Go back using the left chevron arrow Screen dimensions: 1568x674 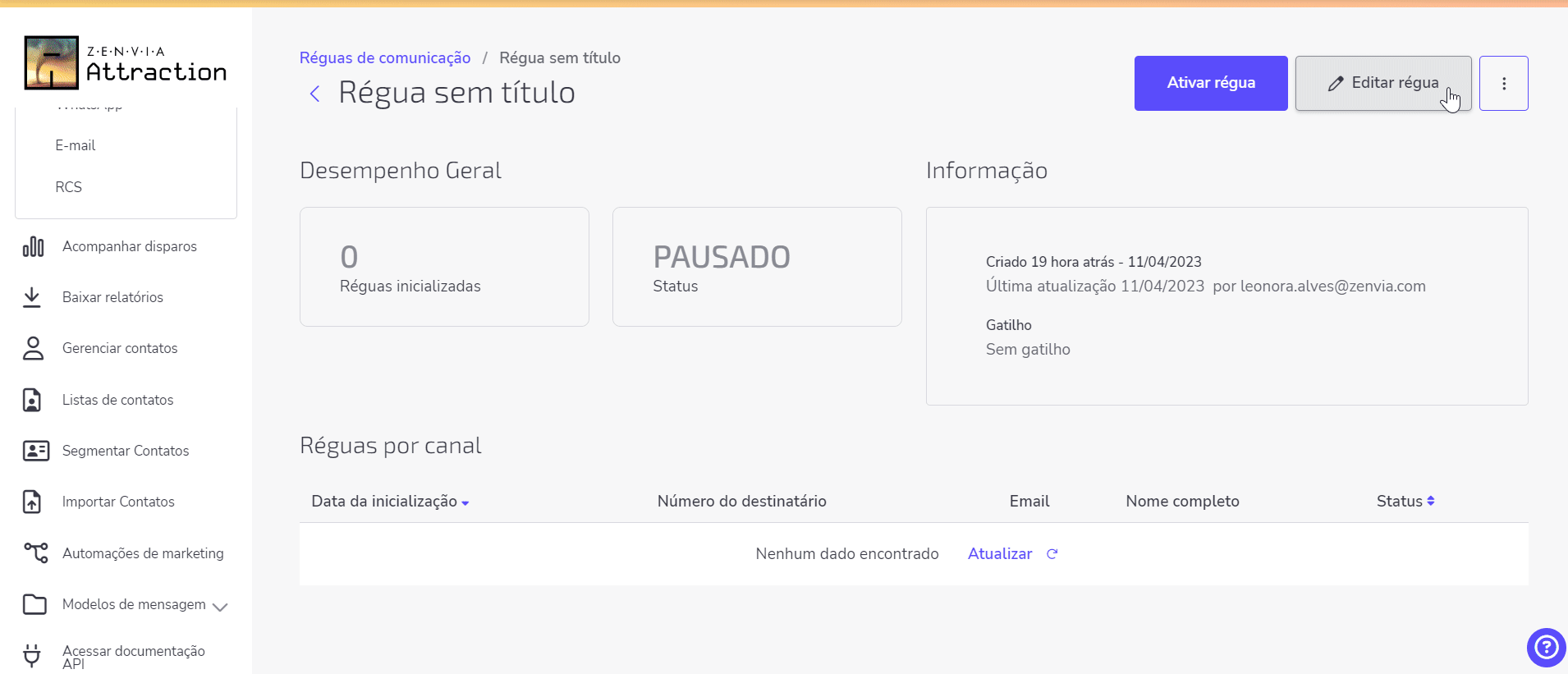coord(314,94)
